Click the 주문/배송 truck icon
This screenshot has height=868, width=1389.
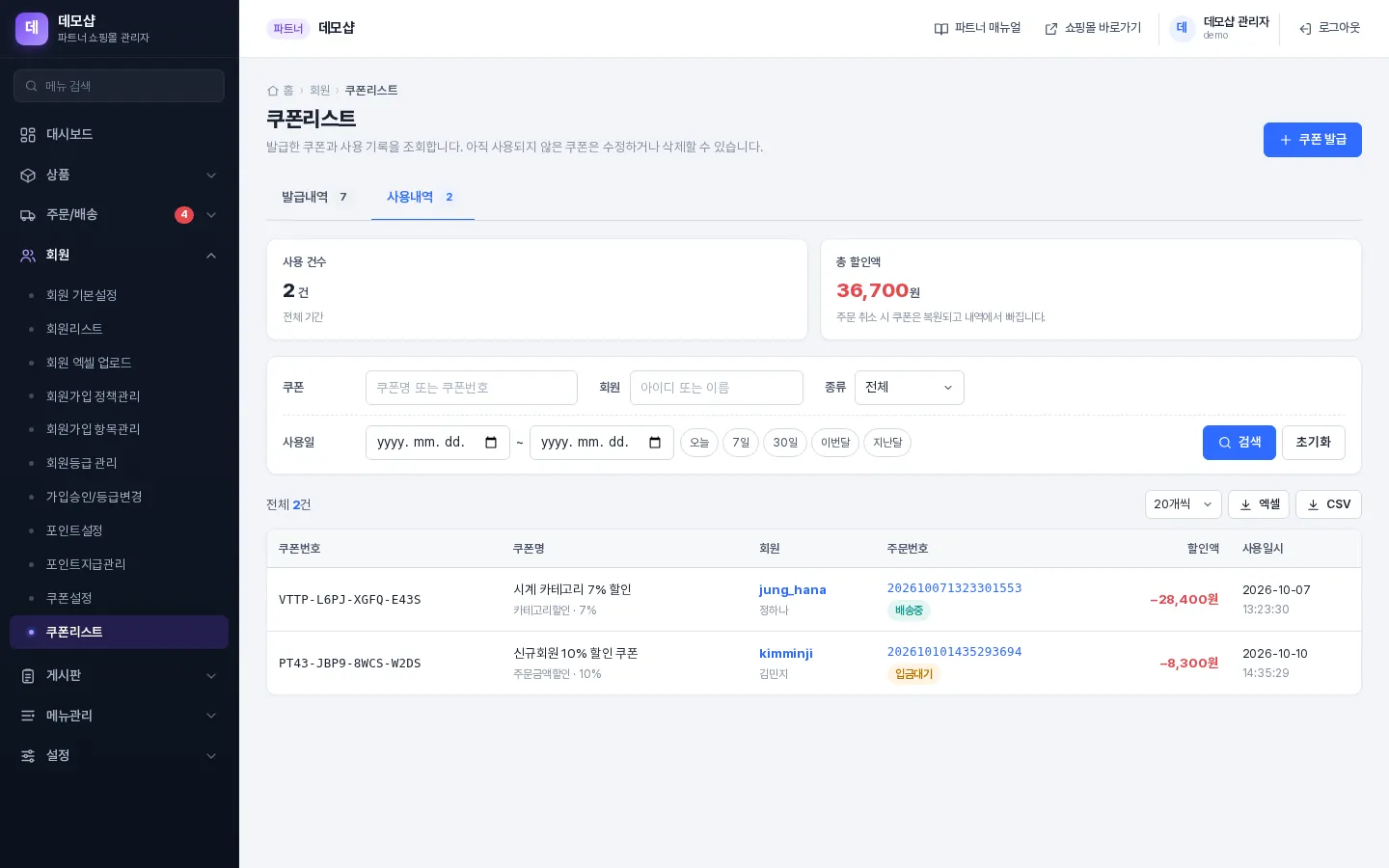[x=28, y=214]
